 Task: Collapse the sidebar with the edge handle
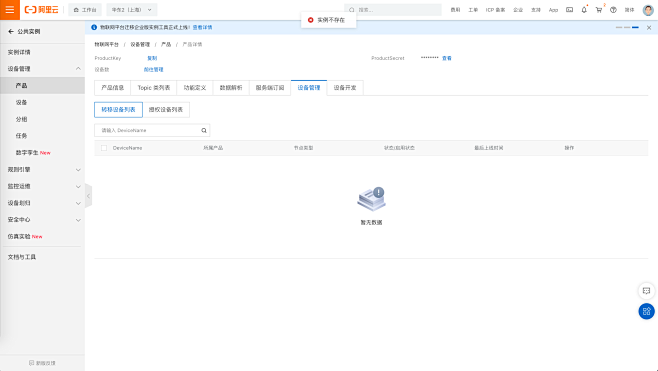click(88, 196)
